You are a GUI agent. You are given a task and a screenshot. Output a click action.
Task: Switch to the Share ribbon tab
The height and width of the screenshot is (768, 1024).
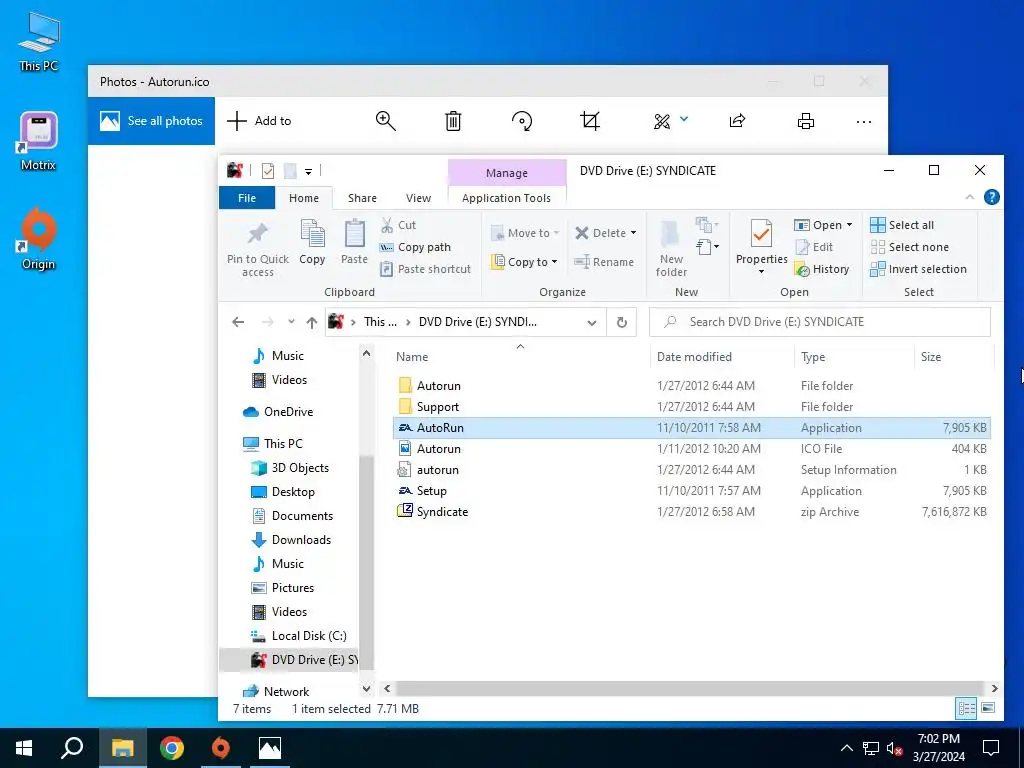[362, 198]
